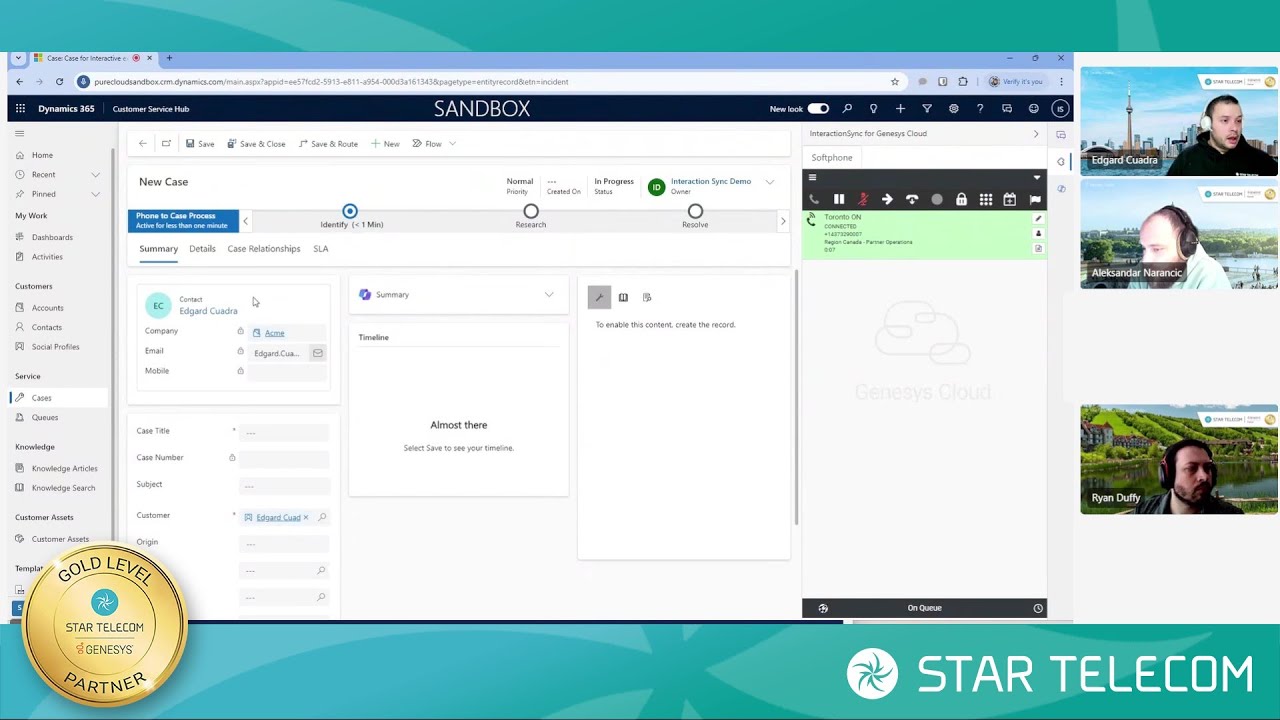Expand the Recent menu chevron
The image size is (1280, 720).
pos(95,175)
